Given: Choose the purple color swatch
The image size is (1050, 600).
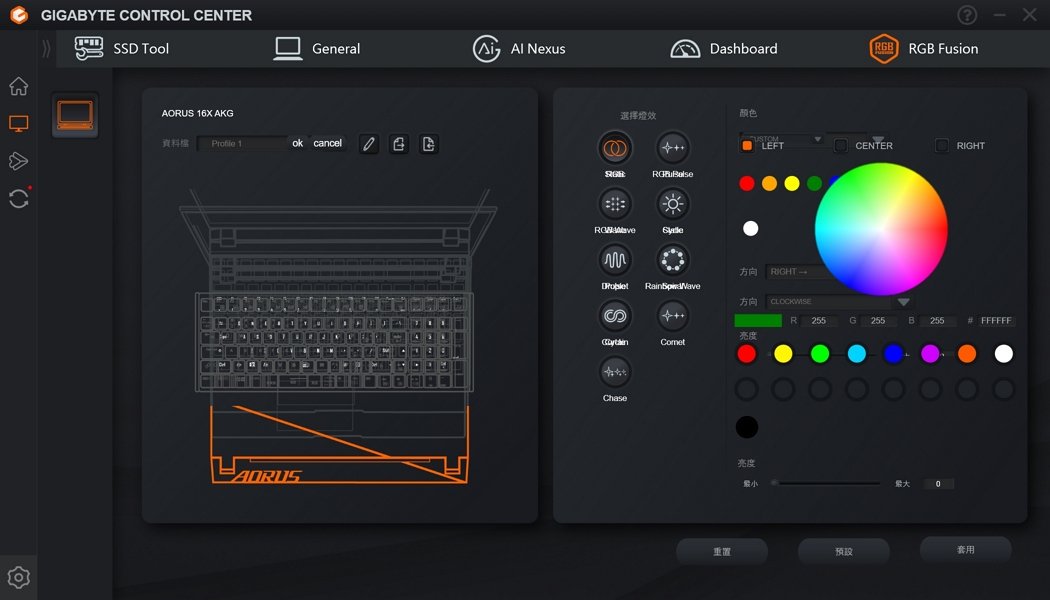Looking at the screenshot, I should pyautogui.click(x=930, y=354).
